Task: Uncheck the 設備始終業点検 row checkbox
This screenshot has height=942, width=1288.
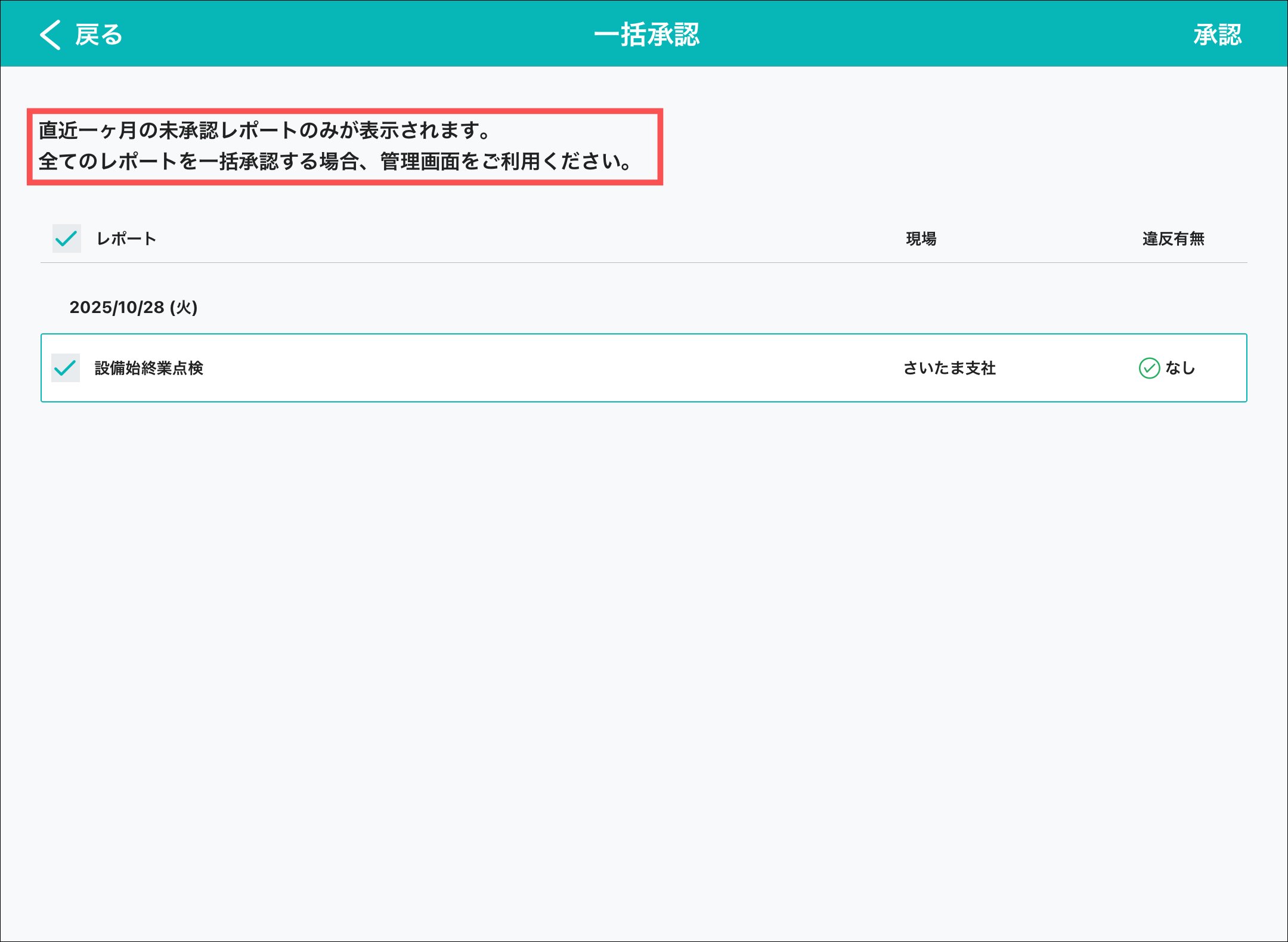Action: click(66, 368)
